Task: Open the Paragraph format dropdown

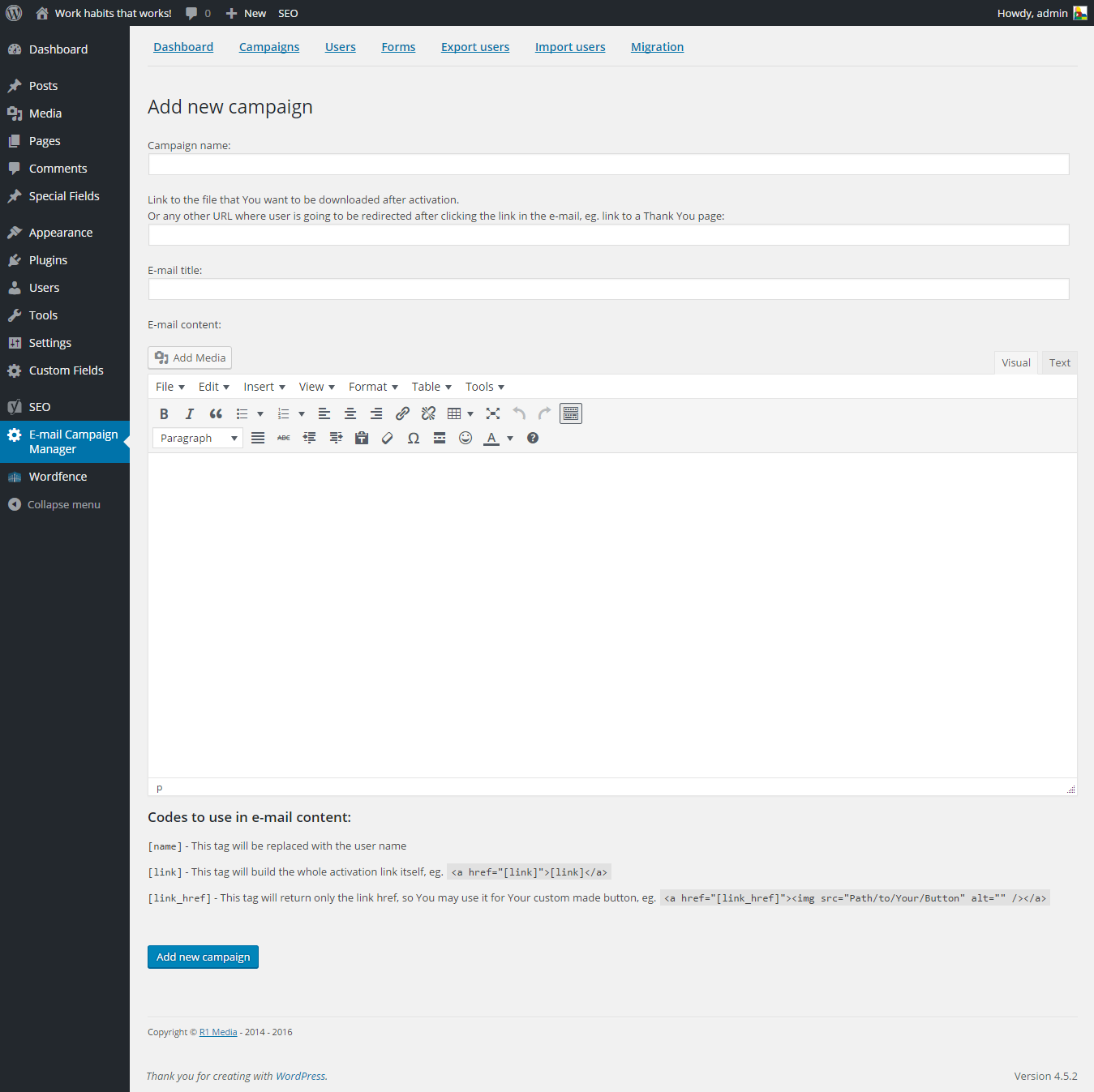Action: tap(198, 438)
